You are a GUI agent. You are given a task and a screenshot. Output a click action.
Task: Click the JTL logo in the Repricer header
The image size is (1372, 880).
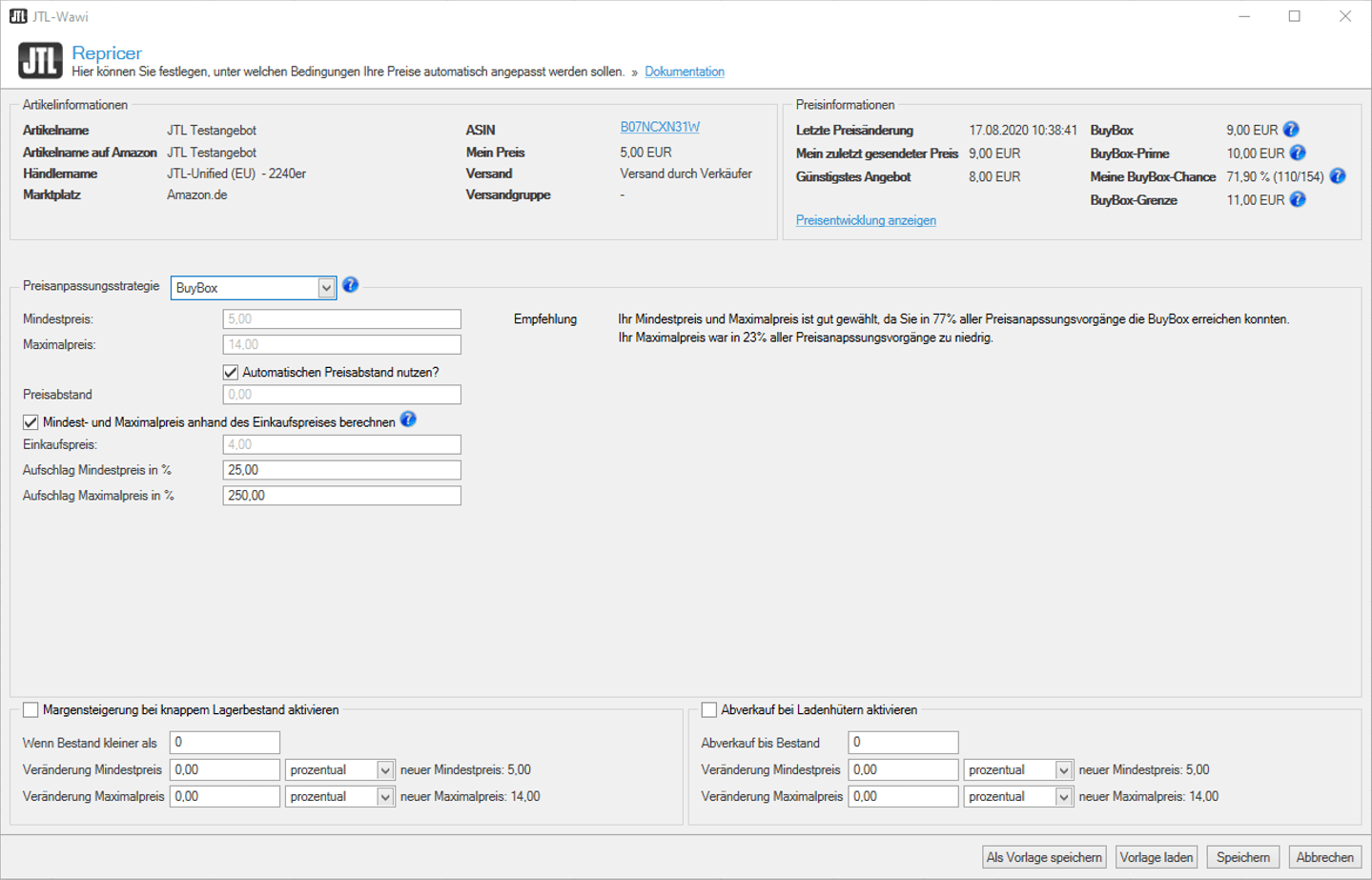pos(40,61)
